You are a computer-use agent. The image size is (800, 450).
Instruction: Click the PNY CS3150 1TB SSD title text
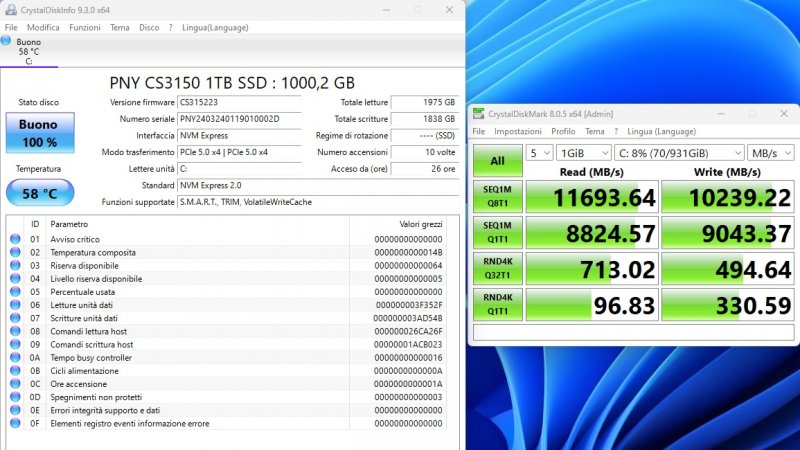click(232, 83)
